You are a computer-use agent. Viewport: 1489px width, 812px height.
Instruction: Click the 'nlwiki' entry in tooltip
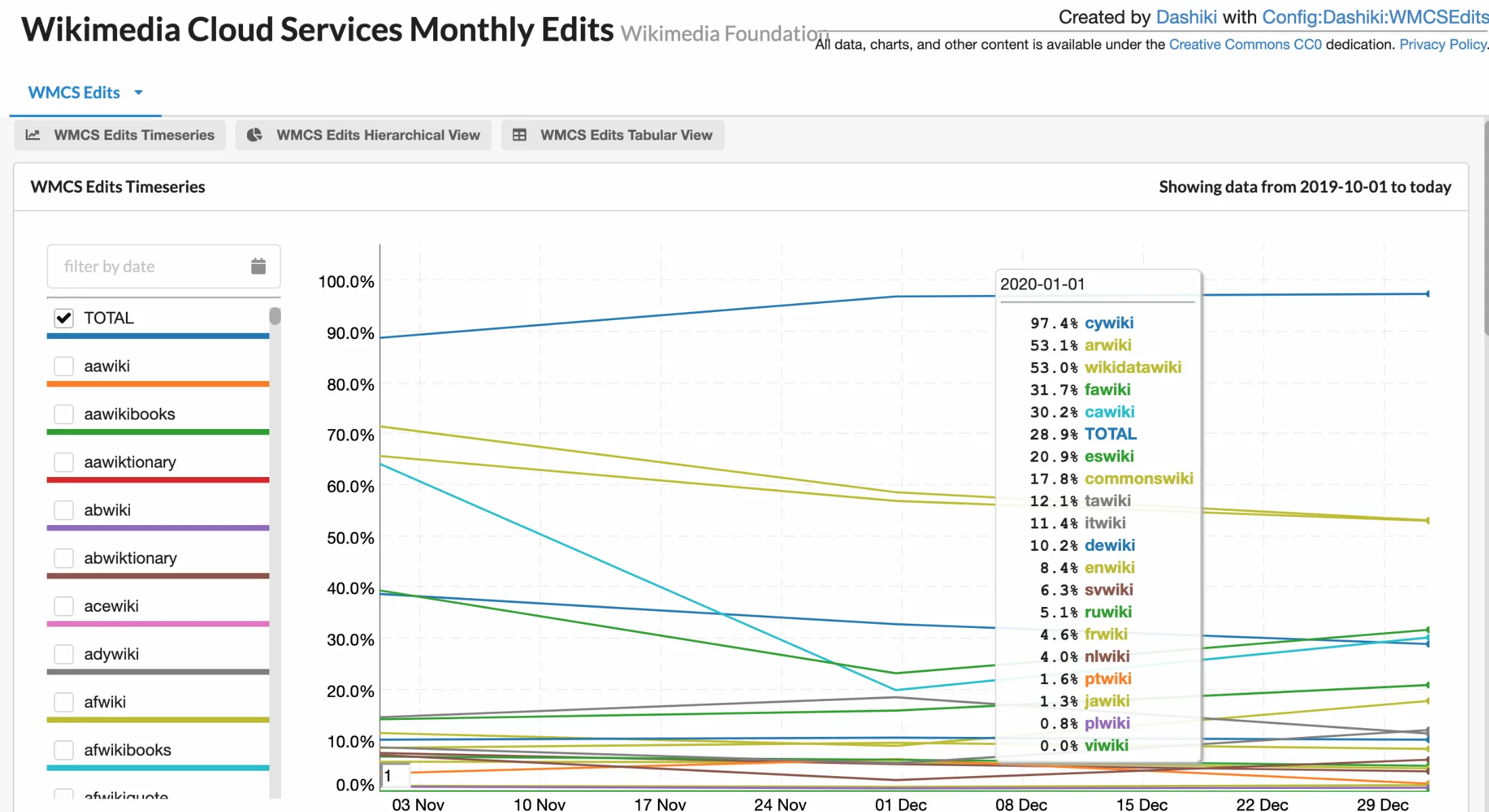pyautogui.click(x=1107, y=656)
